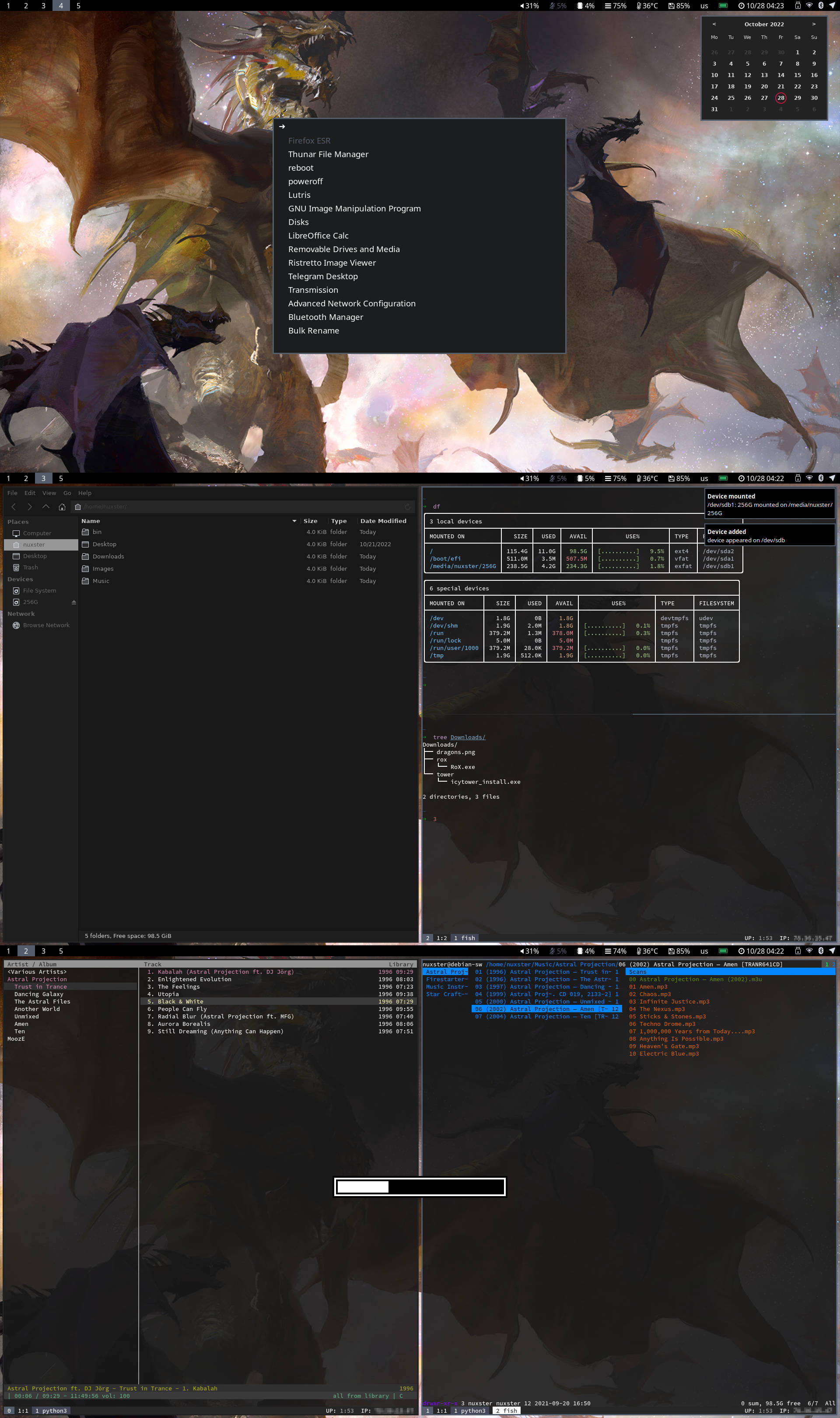Click green battery icon in 04:23 bar
840x1418 pixels.
coord(723,6)
